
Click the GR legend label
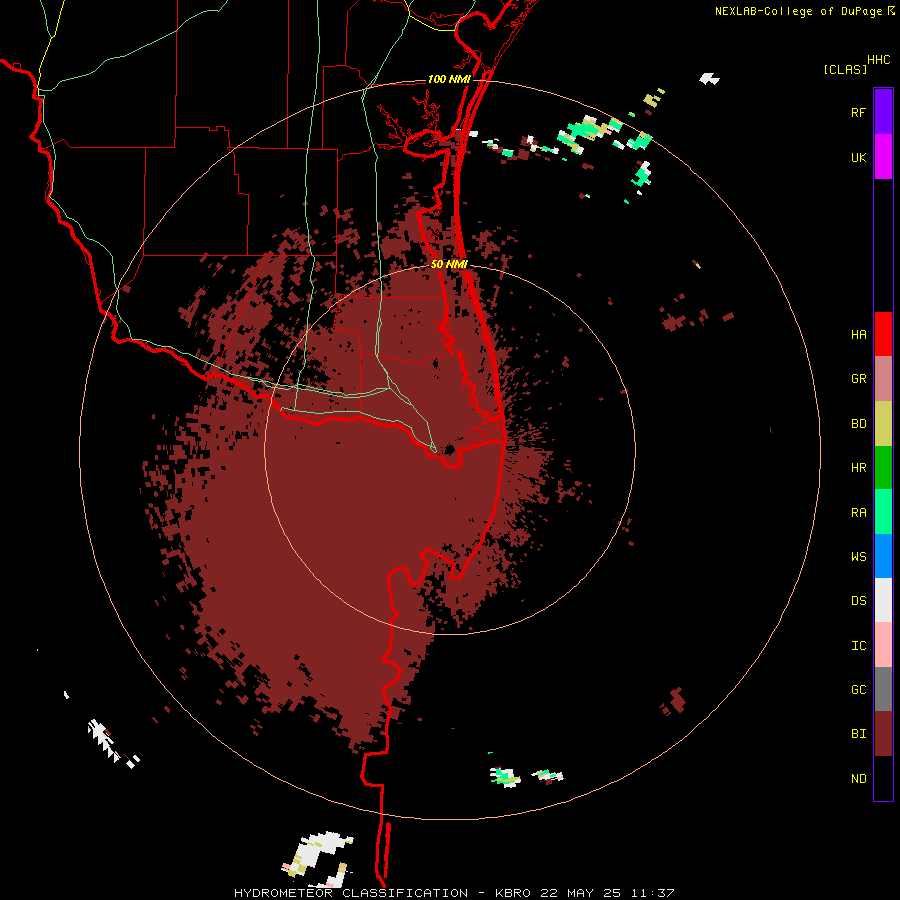[x=858, y=379]
